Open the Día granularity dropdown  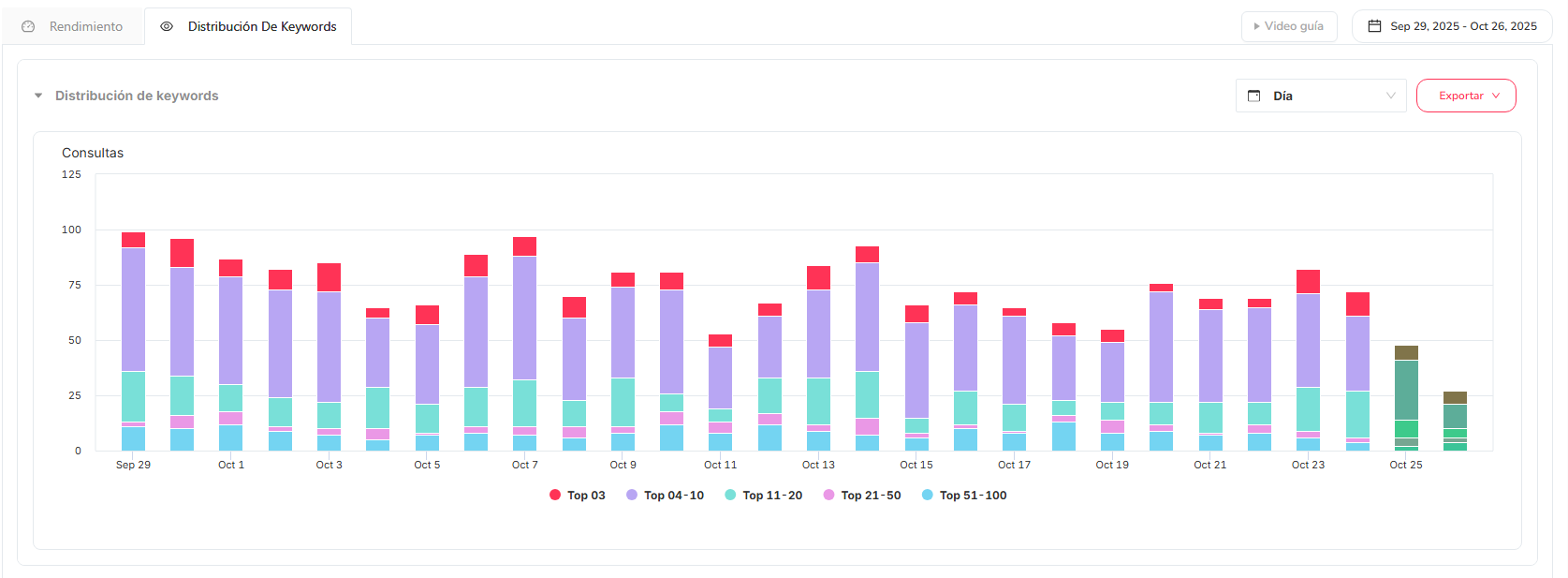coord(1320,96)
